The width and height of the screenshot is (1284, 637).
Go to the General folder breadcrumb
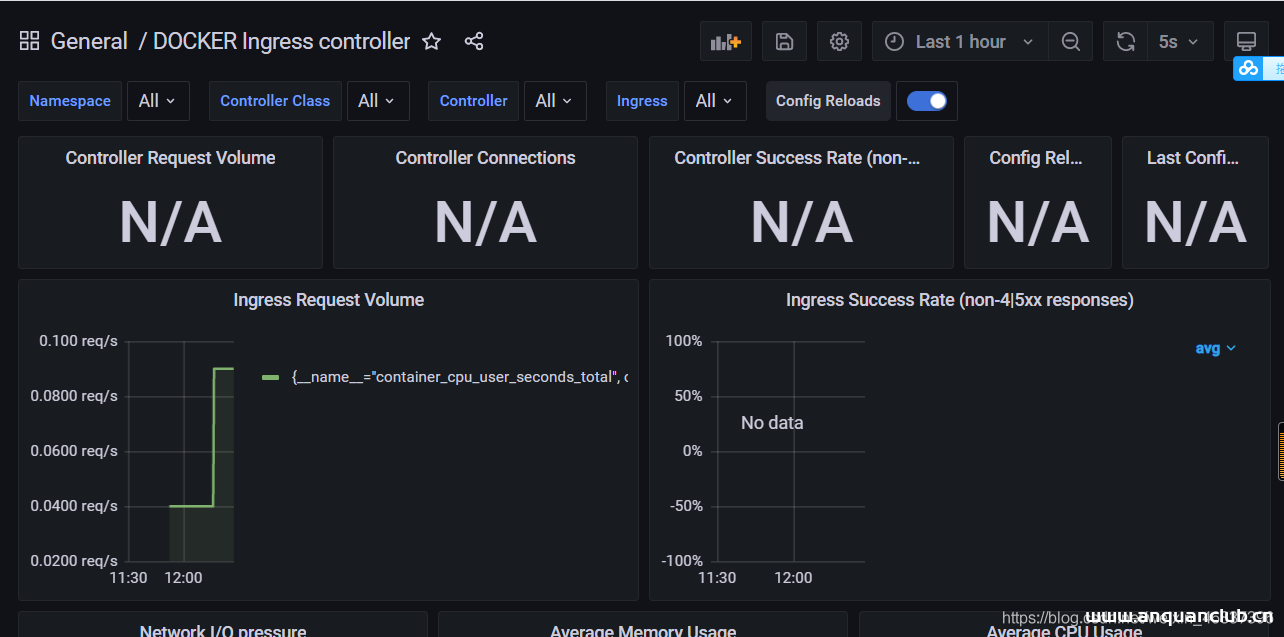(x=89, y=41)
